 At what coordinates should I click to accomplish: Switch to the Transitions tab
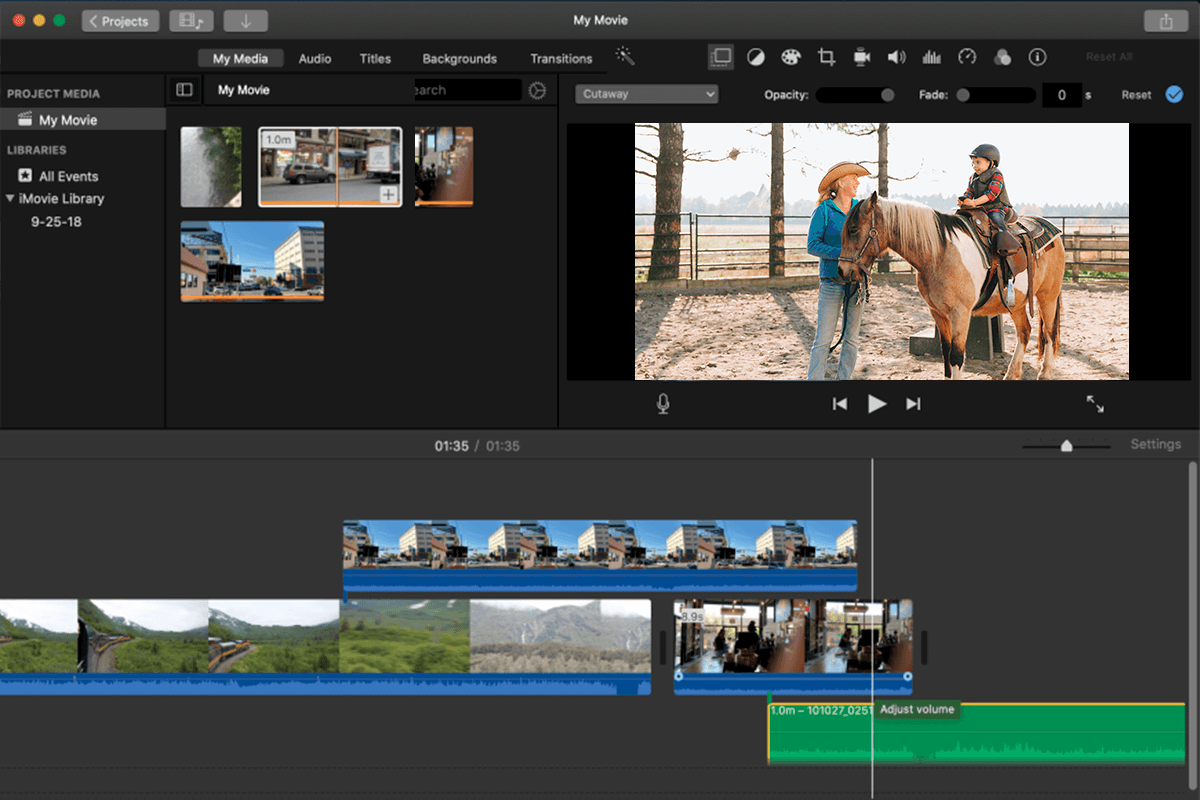[x=561, y=58]
